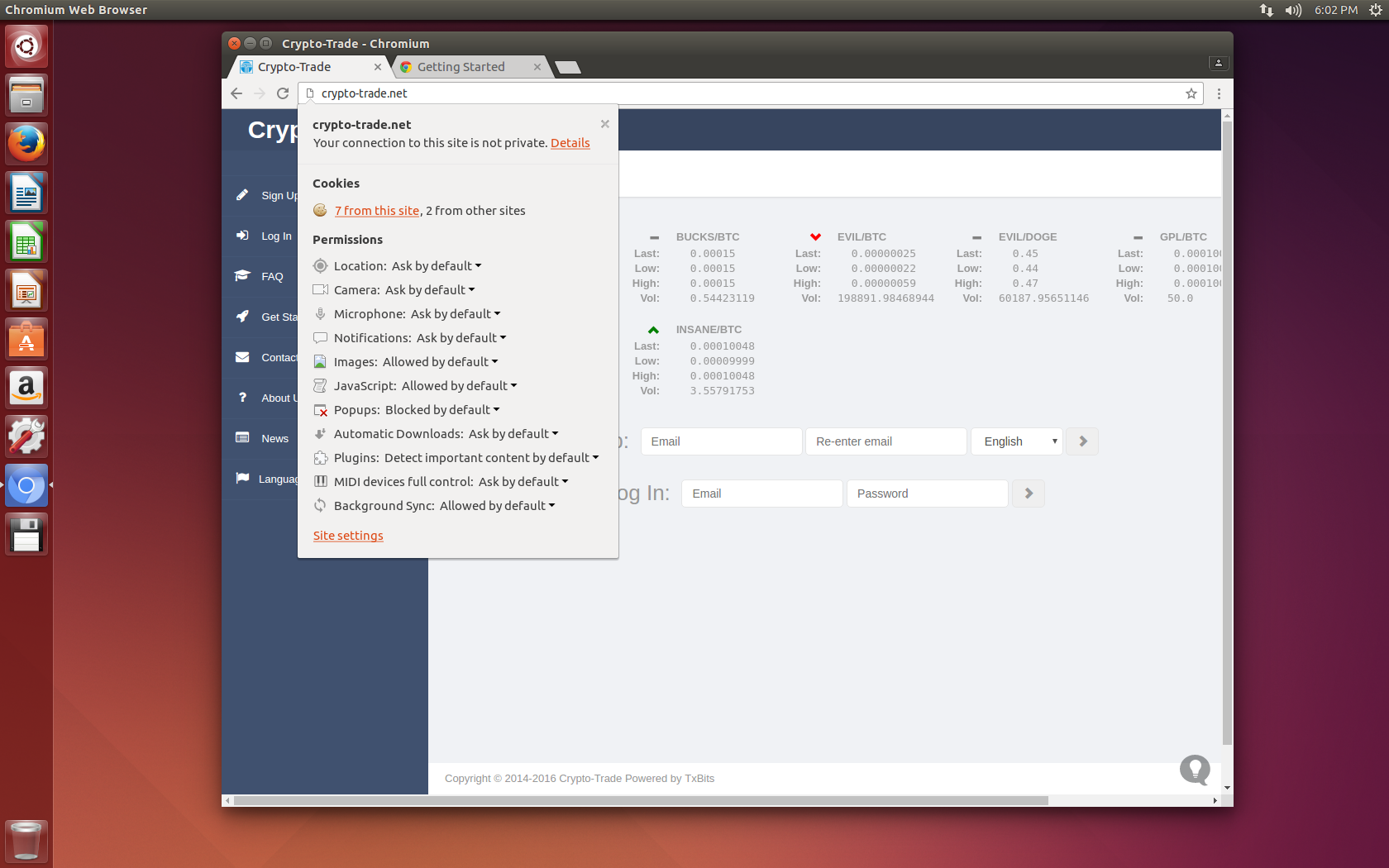Click the Chromium profile button in tab strip
This screenshot has width=1389, height=868.
click(1219, 63)
